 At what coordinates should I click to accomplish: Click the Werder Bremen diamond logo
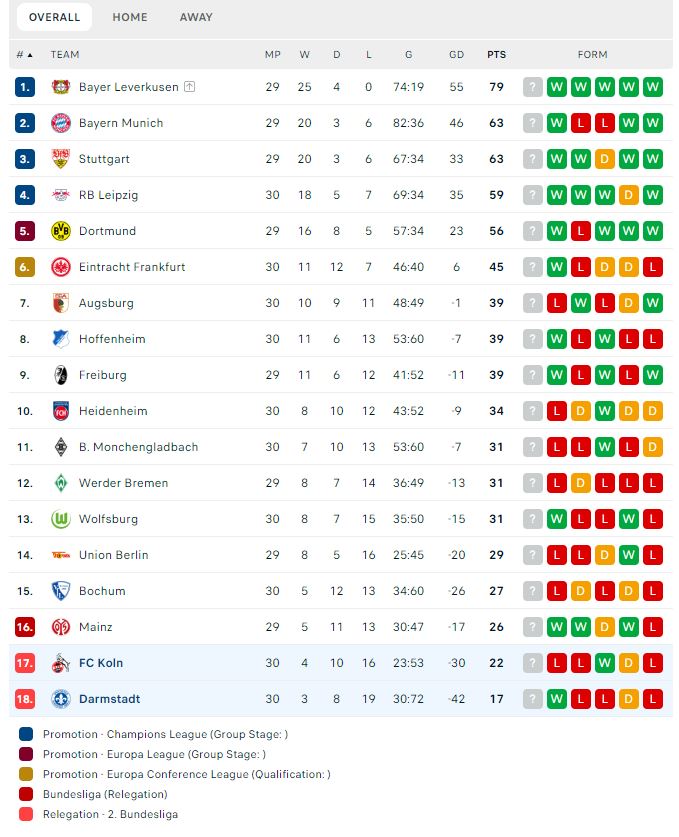(60, 483)
